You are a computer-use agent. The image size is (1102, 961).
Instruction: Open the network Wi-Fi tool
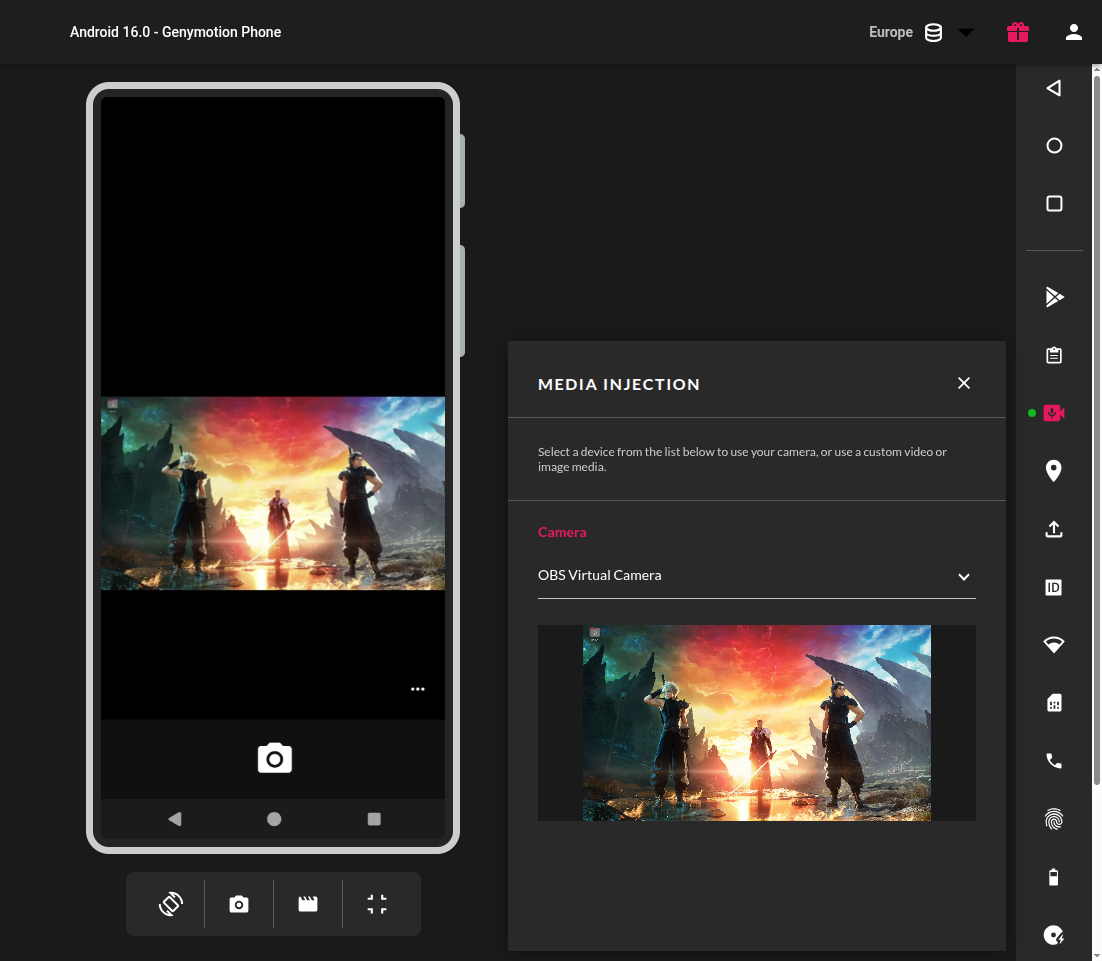(1054, 645)
